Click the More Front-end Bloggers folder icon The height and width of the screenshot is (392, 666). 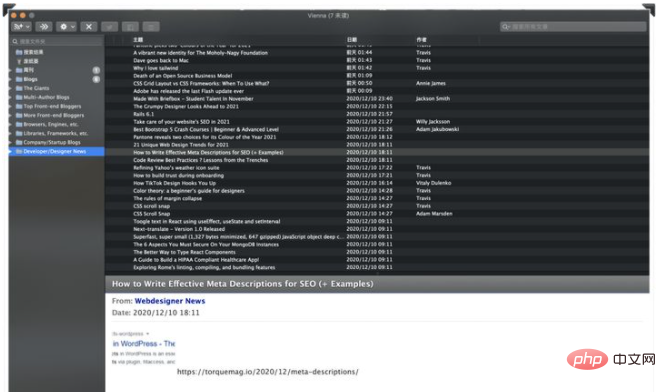[19, 116]
